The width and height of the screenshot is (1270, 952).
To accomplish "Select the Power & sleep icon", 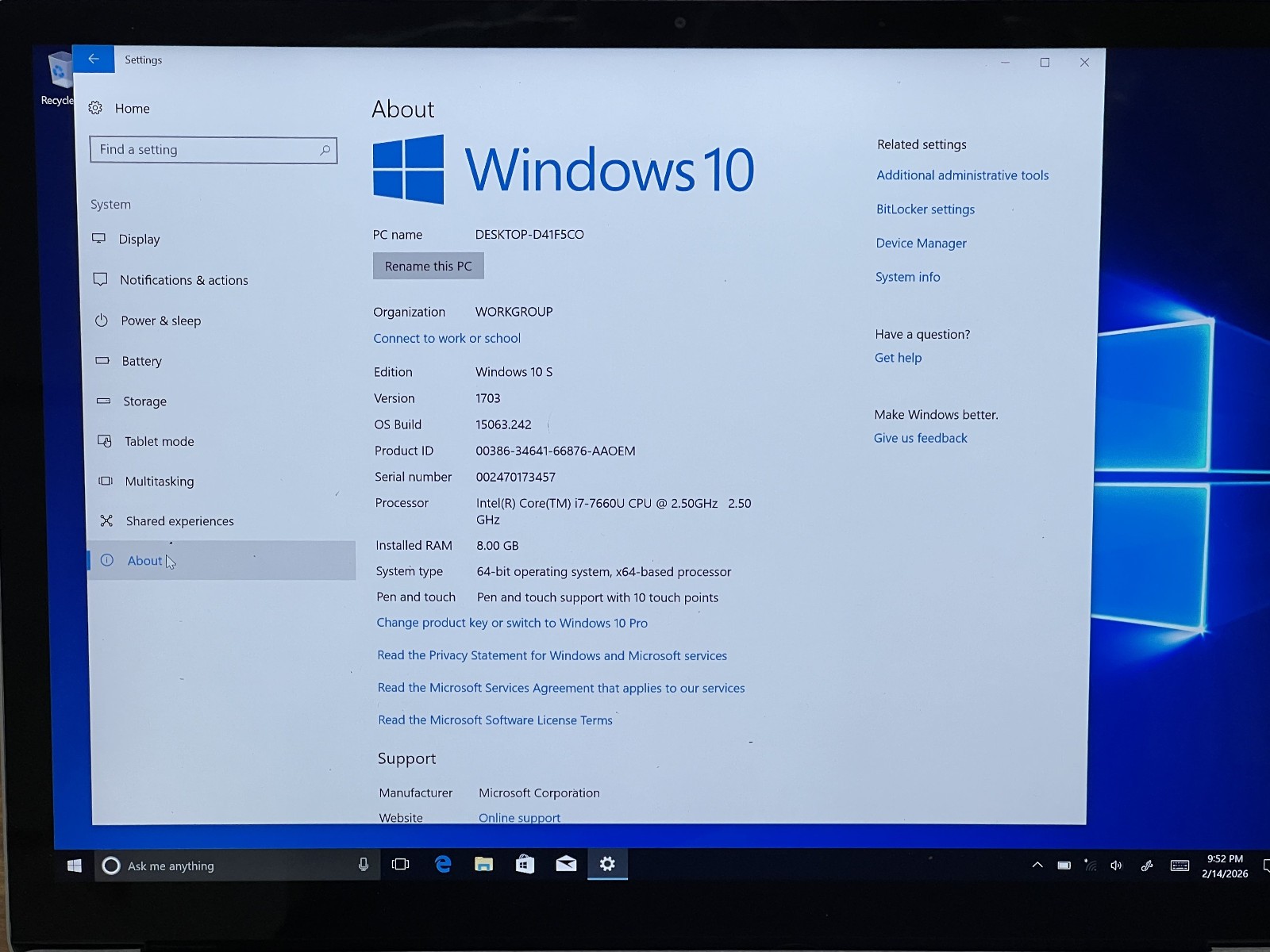I will [x=102, y=321].
